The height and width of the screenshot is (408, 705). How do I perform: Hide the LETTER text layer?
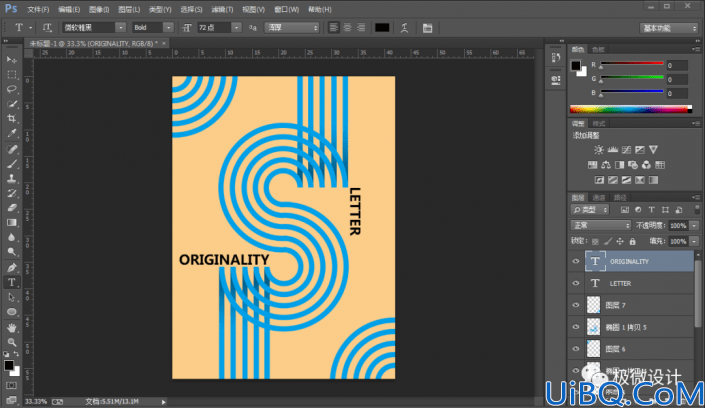click(576, 283)
